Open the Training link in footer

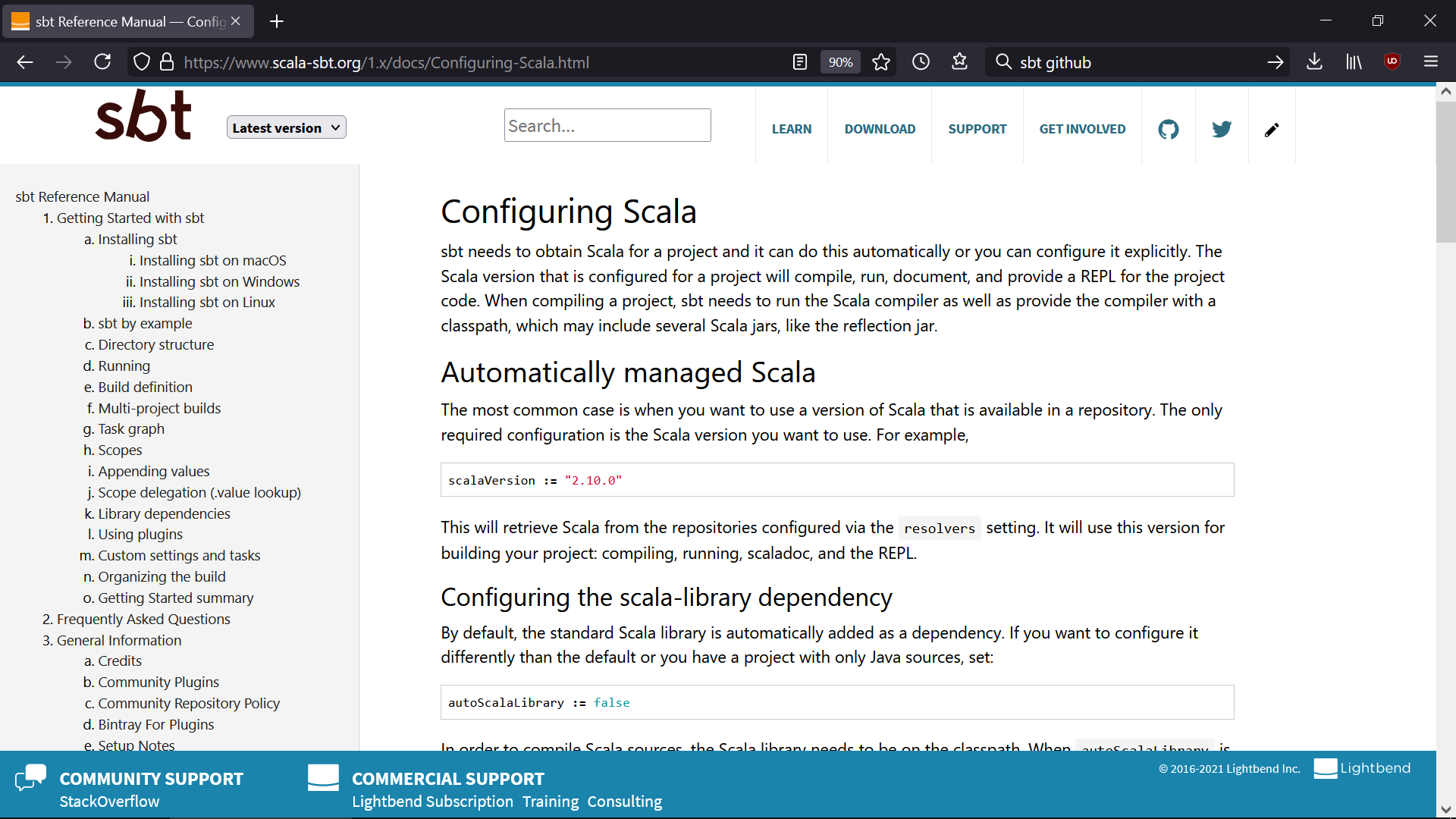[550, 802]
